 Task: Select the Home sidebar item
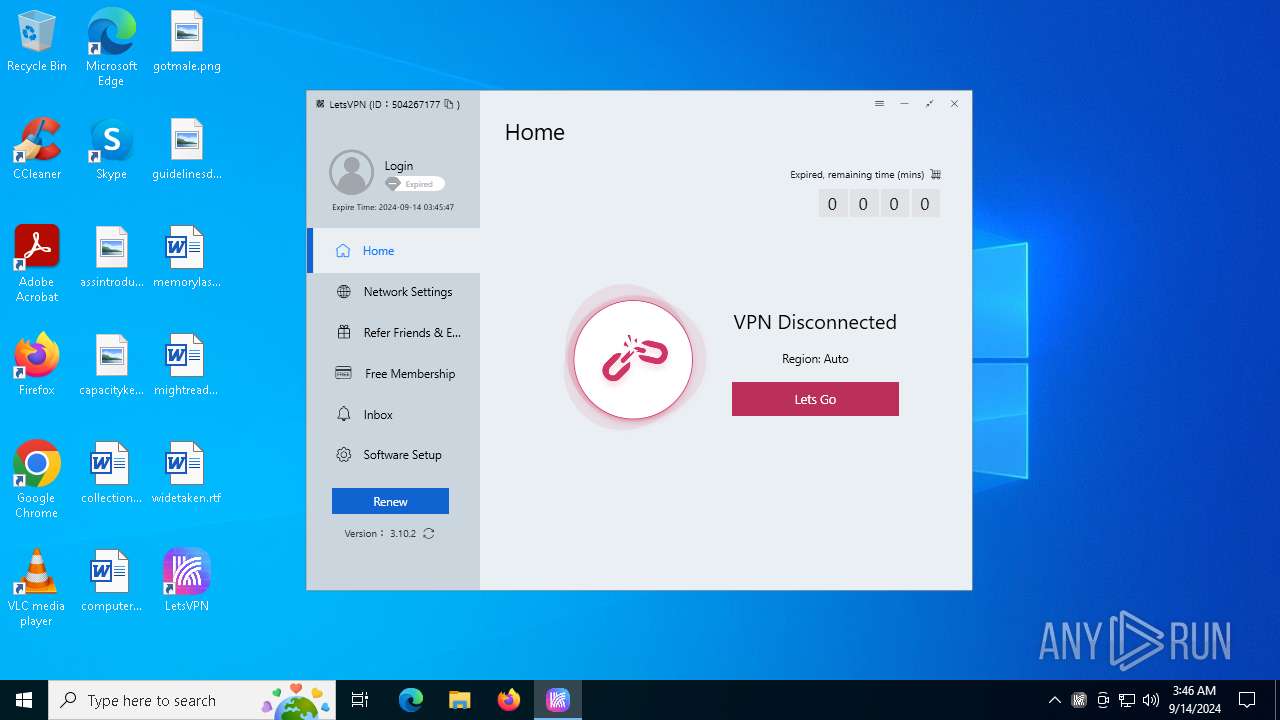pos(394,251)
